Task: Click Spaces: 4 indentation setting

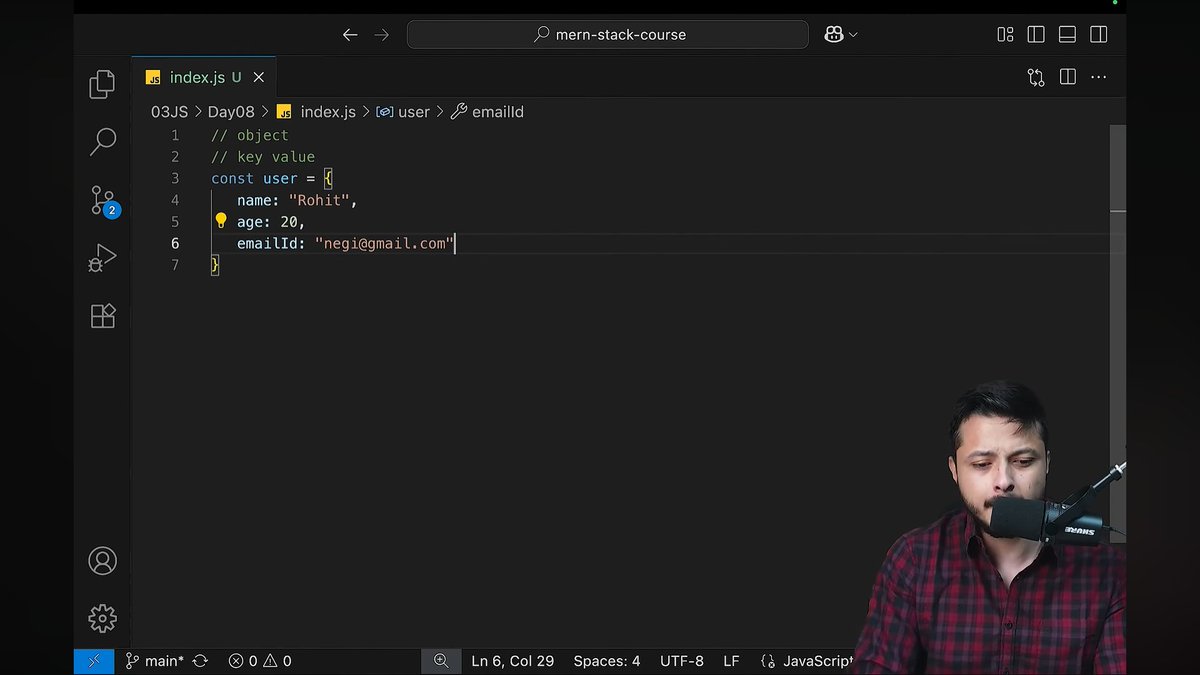Action: 607,661
